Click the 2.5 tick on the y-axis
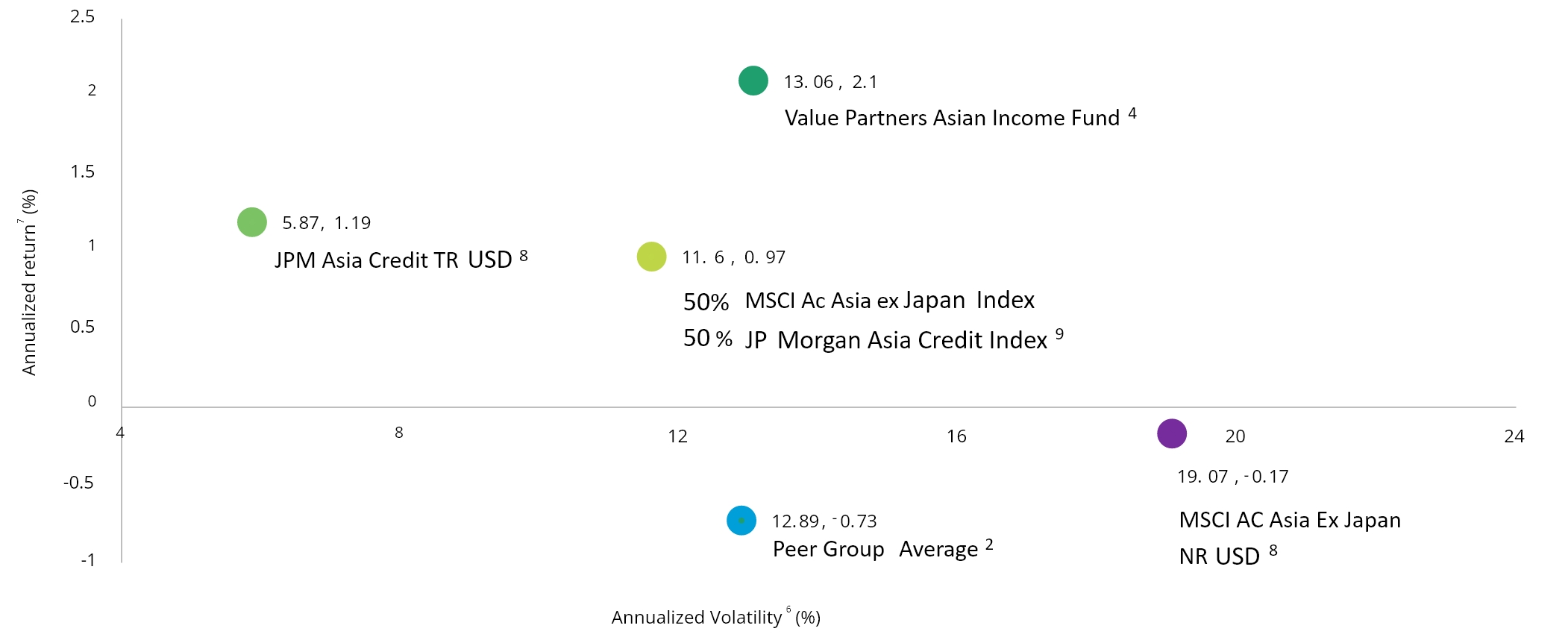 click(x=82, y=16)
